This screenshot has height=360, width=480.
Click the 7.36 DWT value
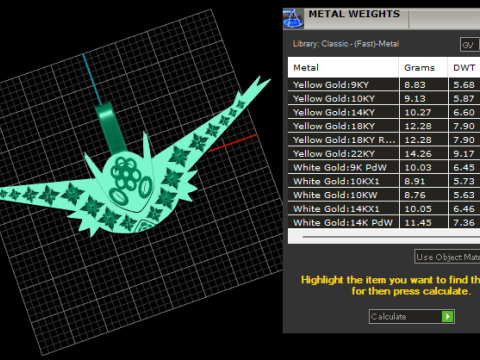(x=464, y=222)
